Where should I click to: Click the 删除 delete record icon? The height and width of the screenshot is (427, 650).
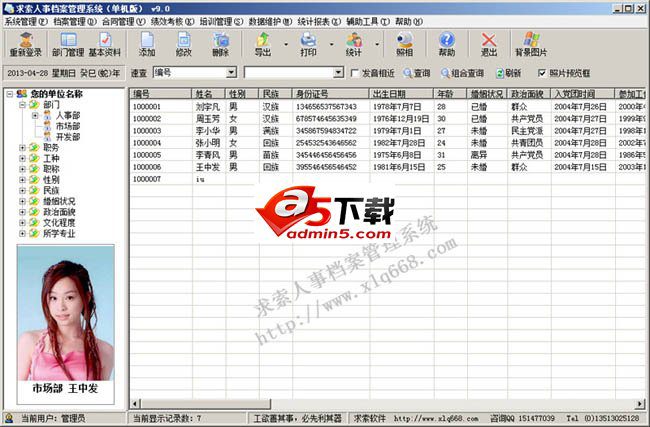[221, 44]
